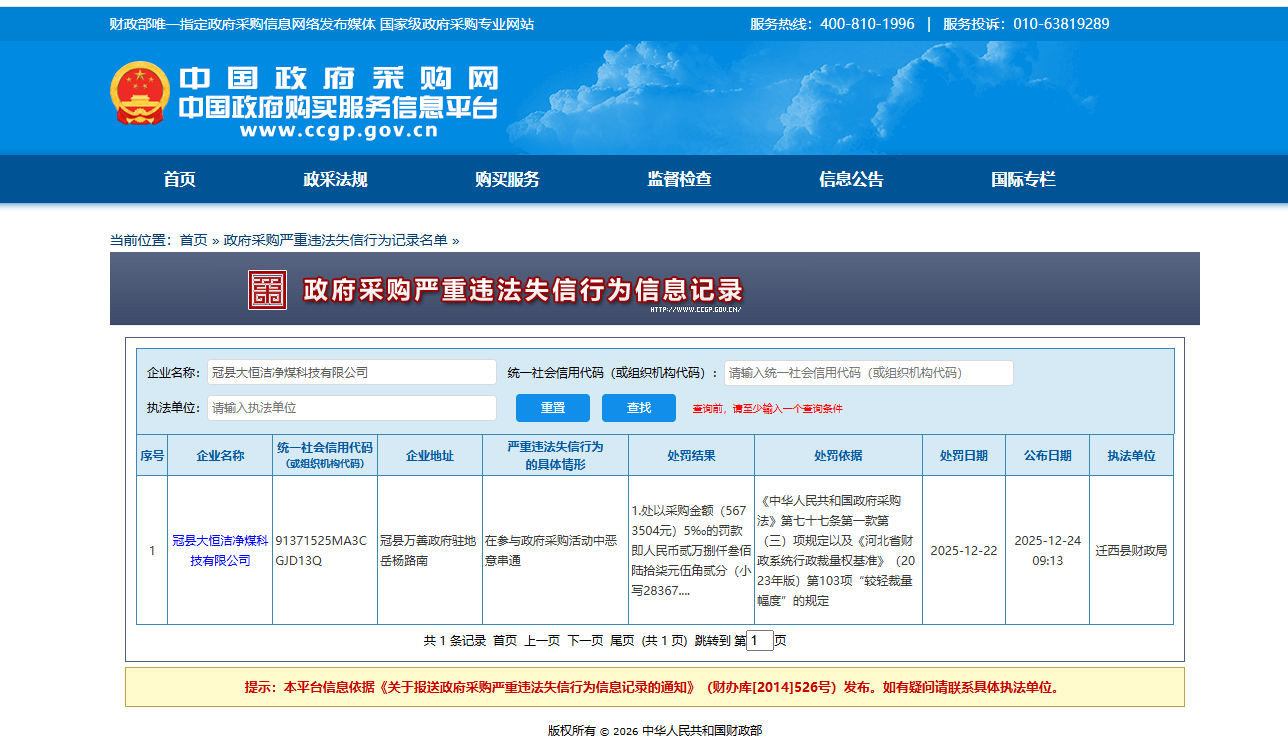
Task: Click the red seal icon in banner
Action: click(x=267, y=290)
